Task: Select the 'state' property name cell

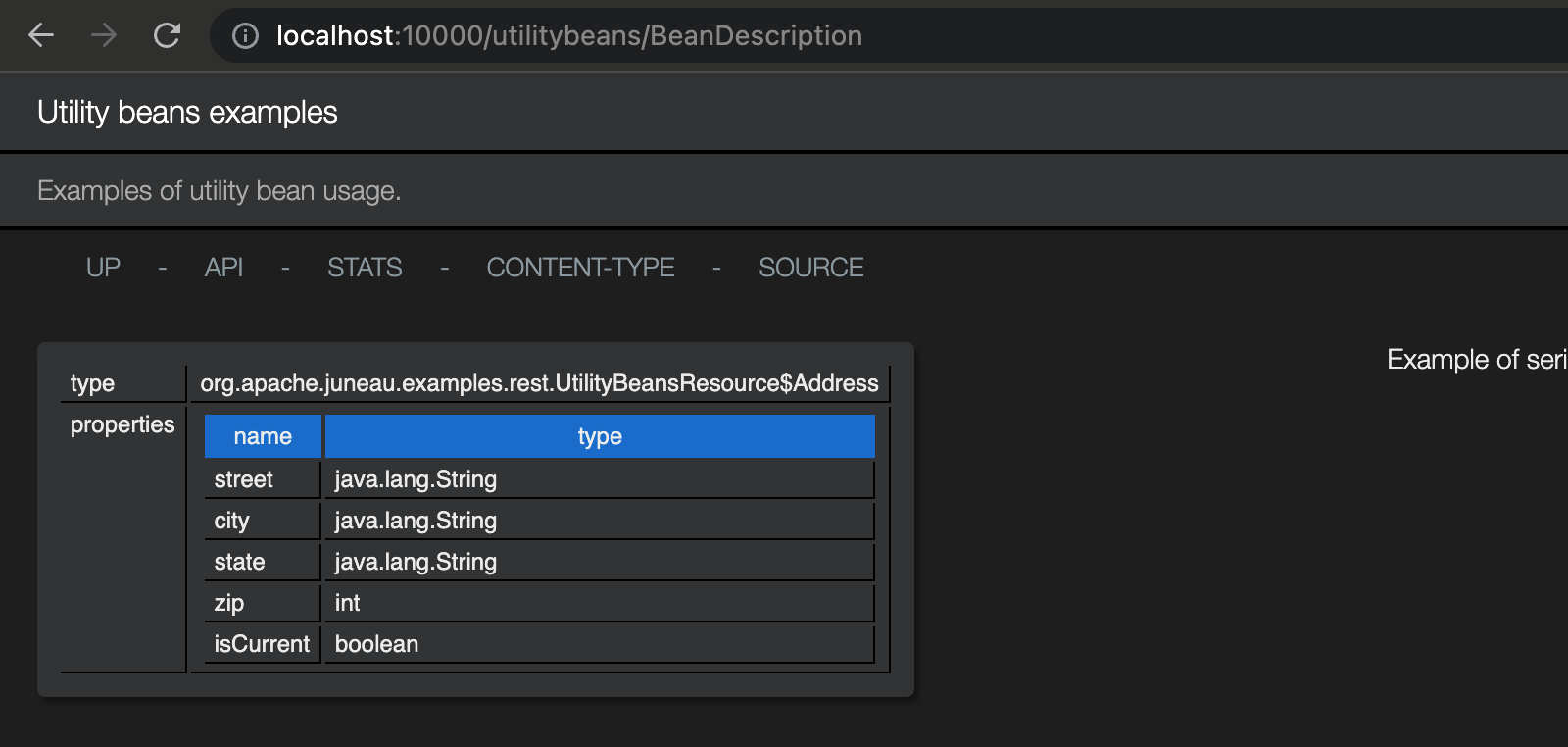Action: pos(240,562)
